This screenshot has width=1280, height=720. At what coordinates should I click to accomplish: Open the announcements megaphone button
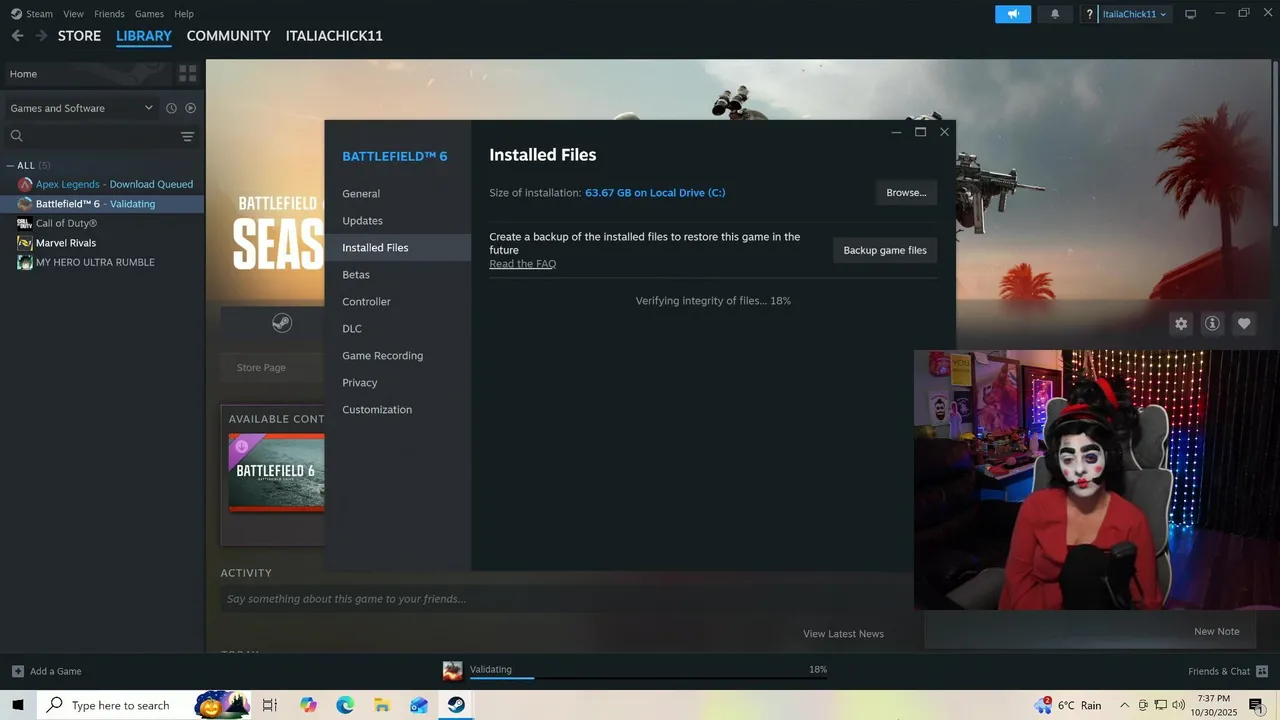tap(1013, 14)
